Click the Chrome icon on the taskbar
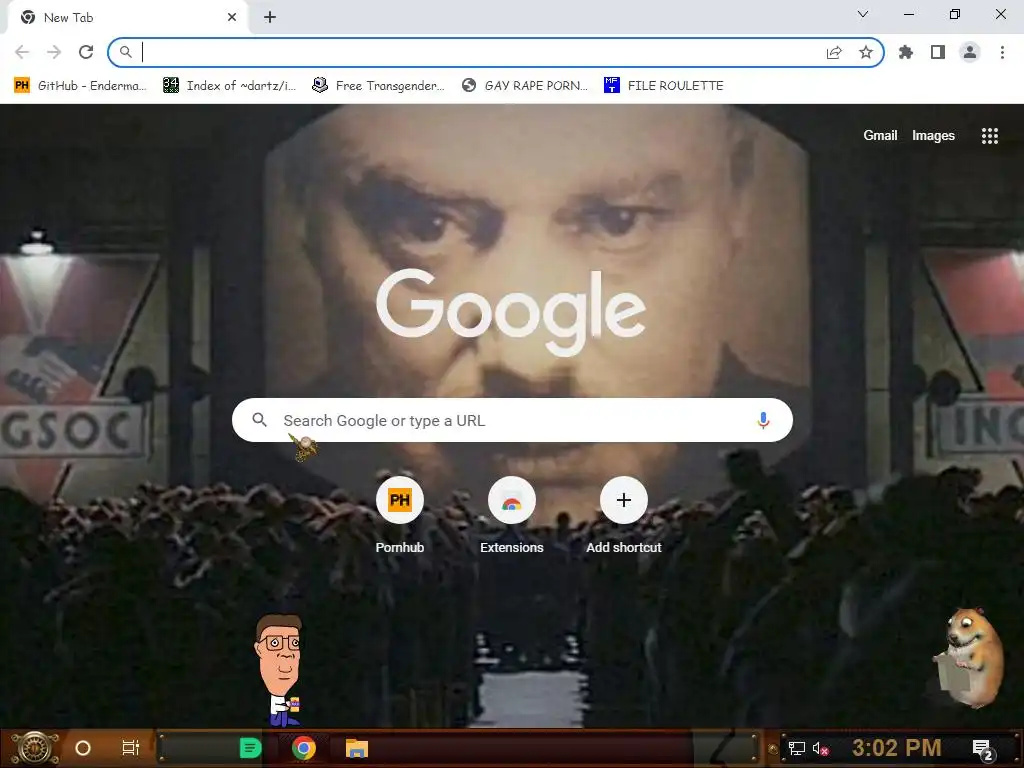The height and width of the screenshot is (768, 1024). click(x=304, y=748)
